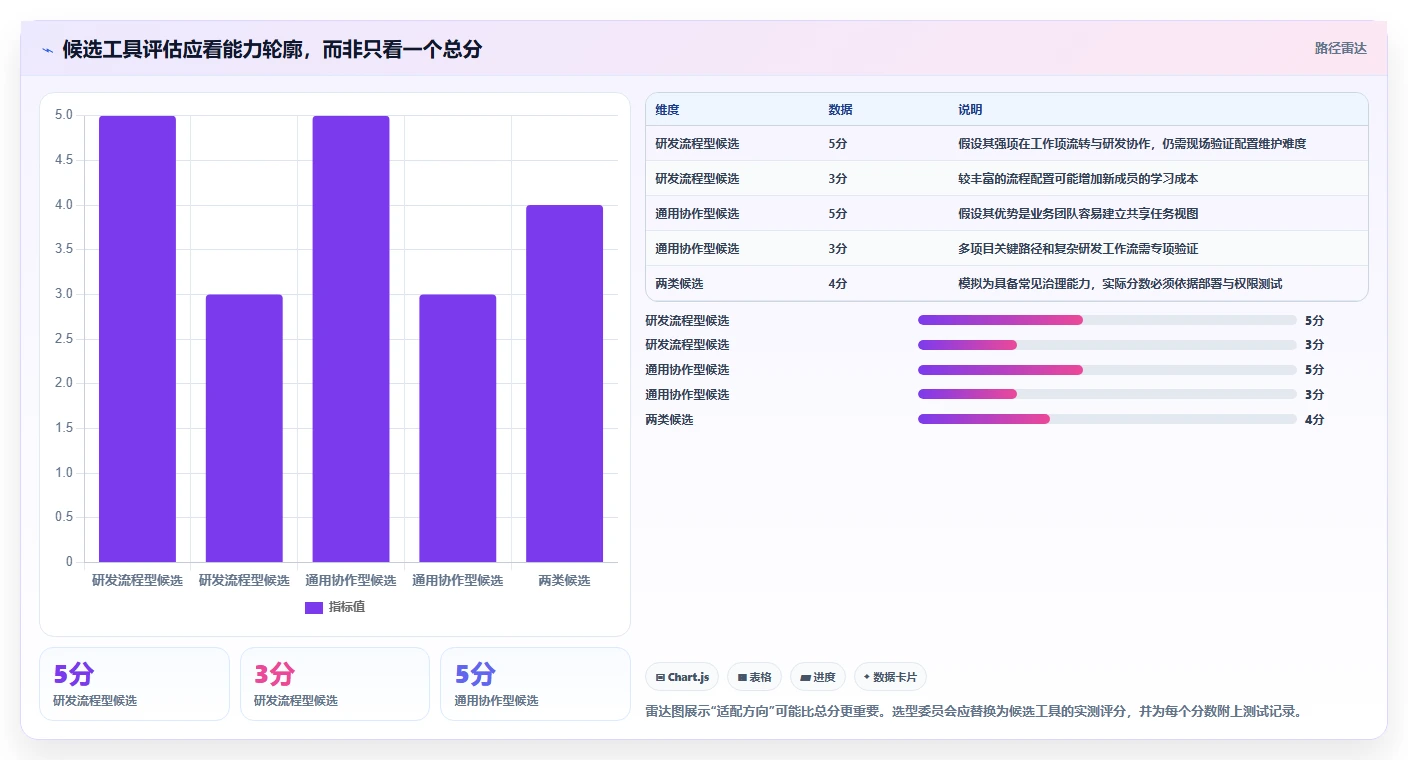
Task: Open the 5分 通用协作型候选 data card
Action: pos(535,684)
